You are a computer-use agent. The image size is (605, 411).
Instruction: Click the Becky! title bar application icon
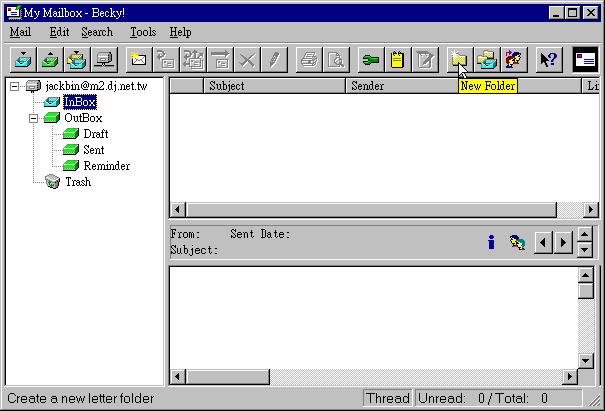14,12
